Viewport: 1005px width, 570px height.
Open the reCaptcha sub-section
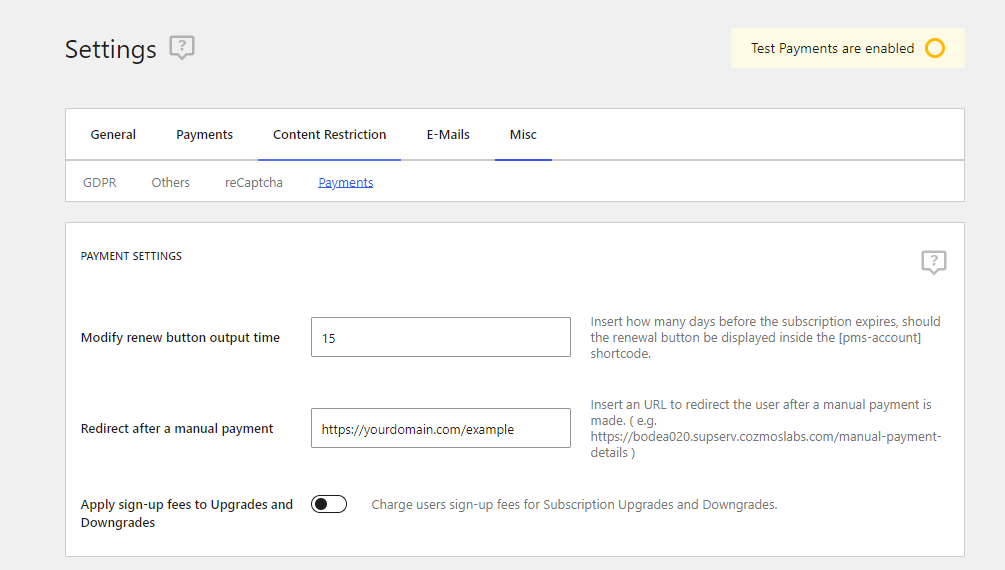click(253, 182)
